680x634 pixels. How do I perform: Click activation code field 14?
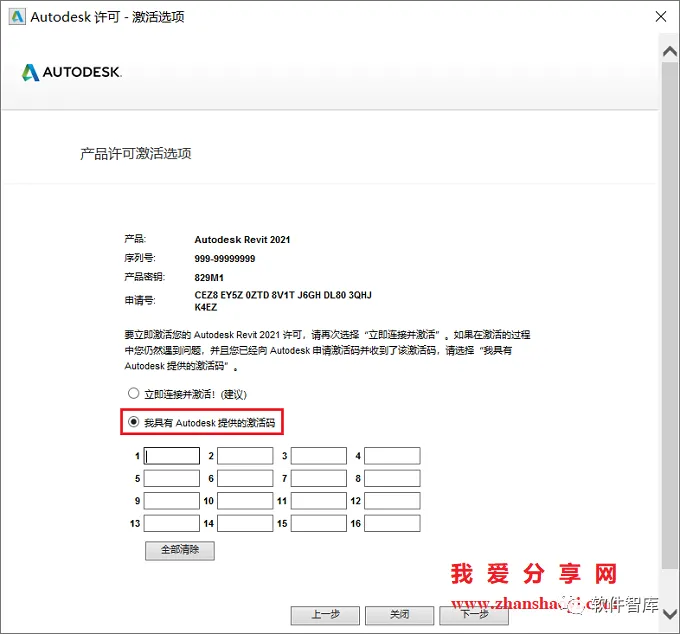click(x=245, y=523)
